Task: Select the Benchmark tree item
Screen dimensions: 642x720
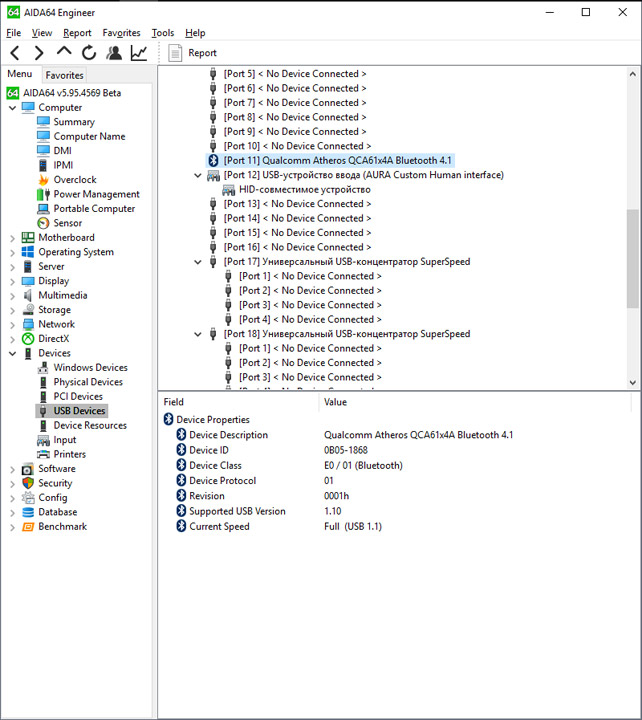Action: [x=62, y=527]
